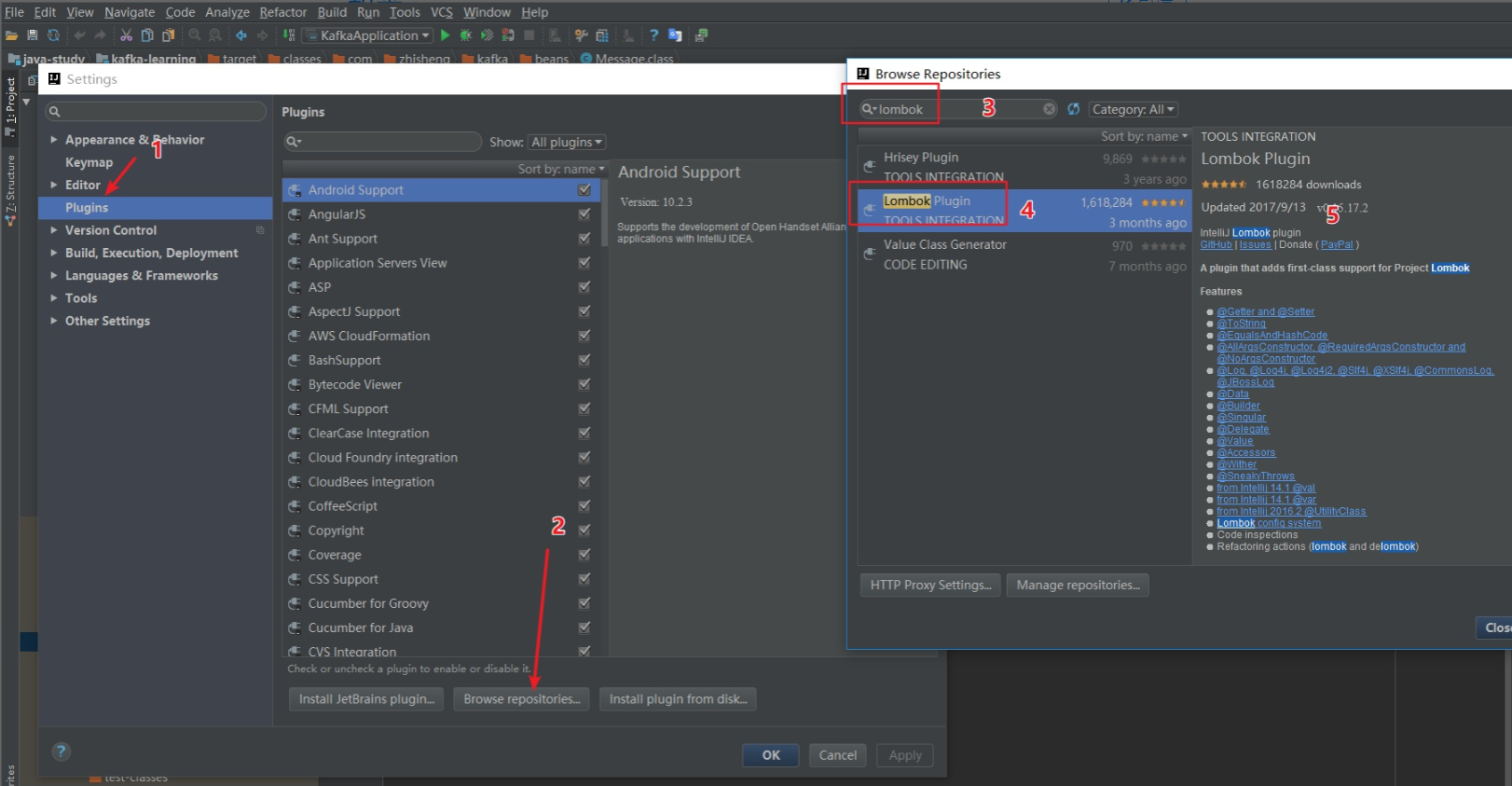
Task: Click the Translate toolbar icon
Action: pyautogui.click(x=675, y=35)
